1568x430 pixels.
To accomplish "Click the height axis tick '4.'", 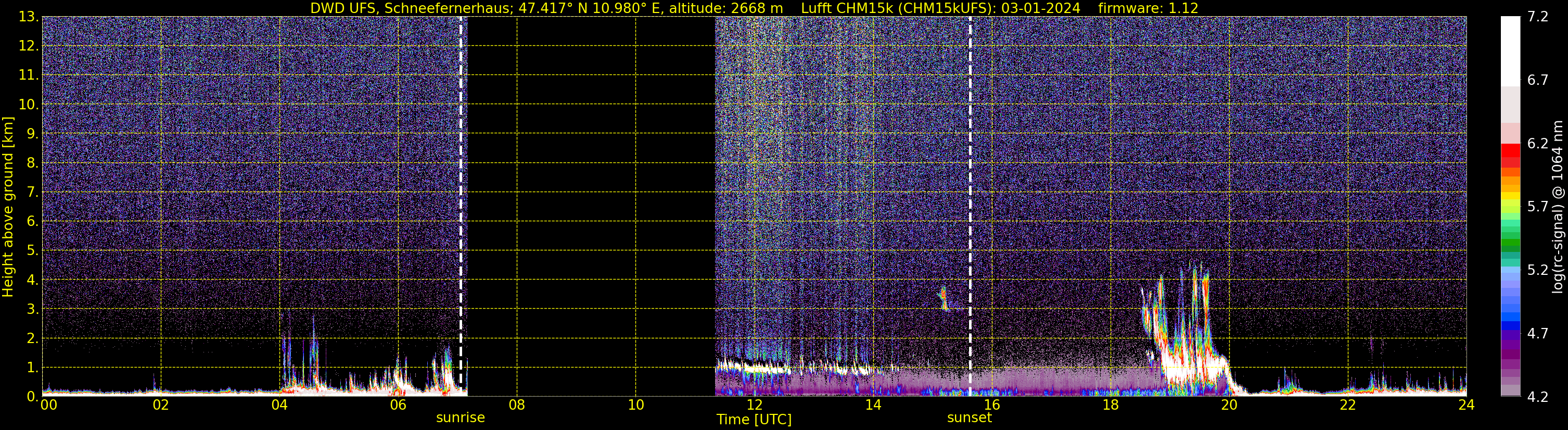I will coord(32,280).
